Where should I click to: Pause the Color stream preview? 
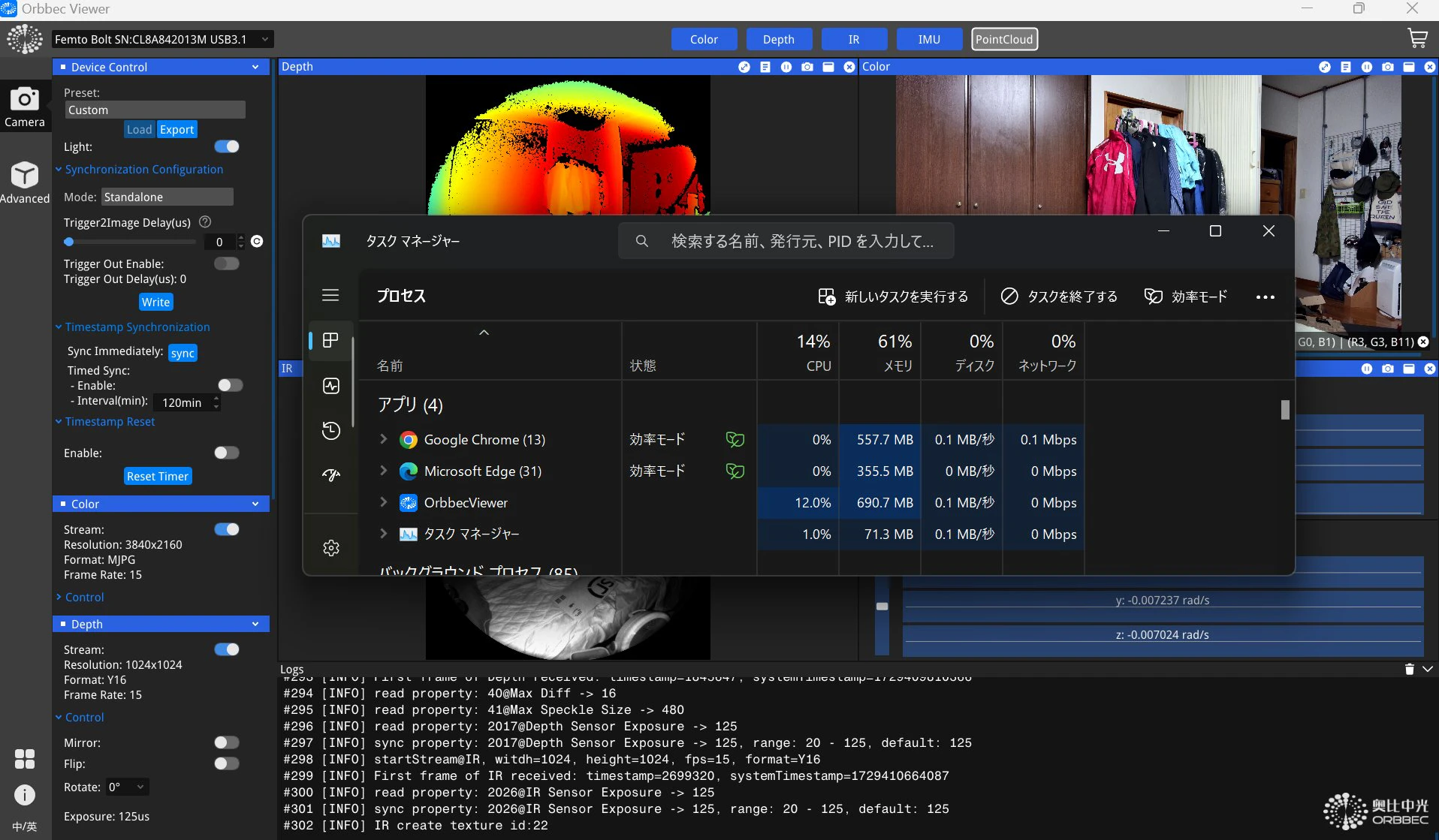click(x=1367, y=67)
